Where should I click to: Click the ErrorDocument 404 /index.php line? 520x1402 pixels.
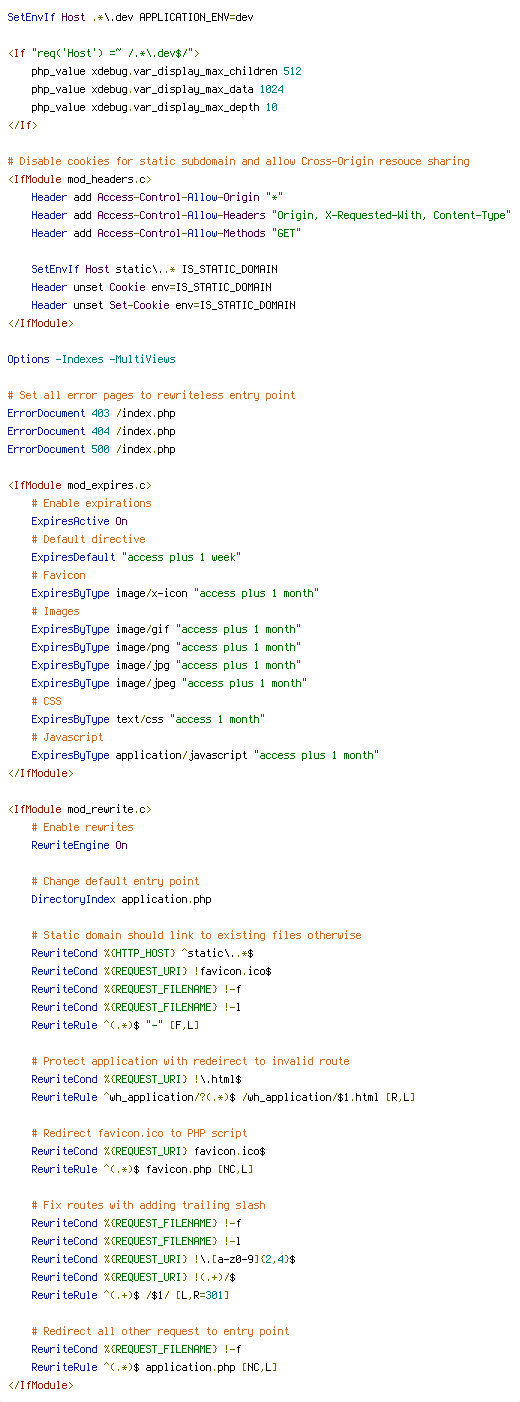point(91,432)
